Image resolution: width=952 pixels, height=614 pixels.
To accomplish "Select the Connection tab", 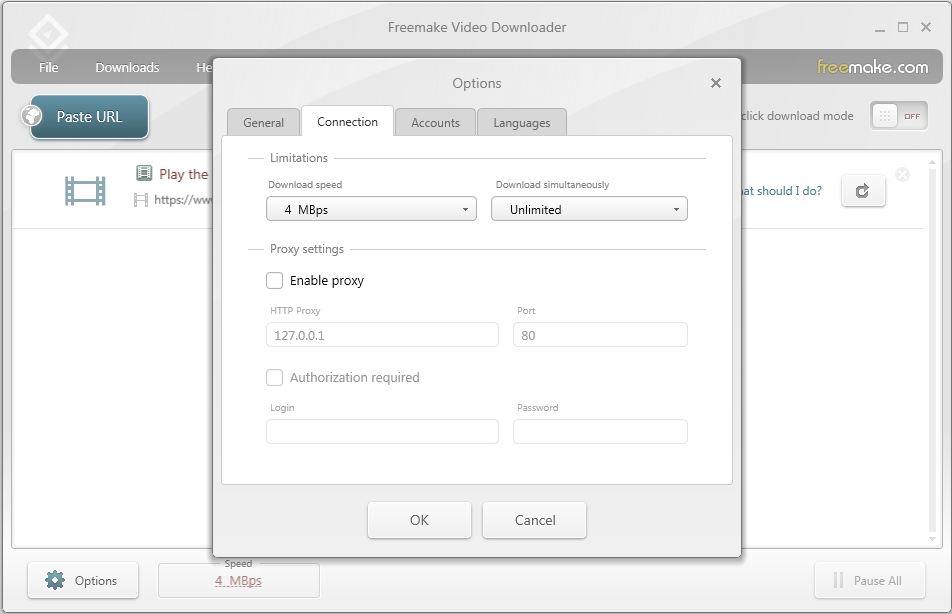I will click(x=347, y=121).
